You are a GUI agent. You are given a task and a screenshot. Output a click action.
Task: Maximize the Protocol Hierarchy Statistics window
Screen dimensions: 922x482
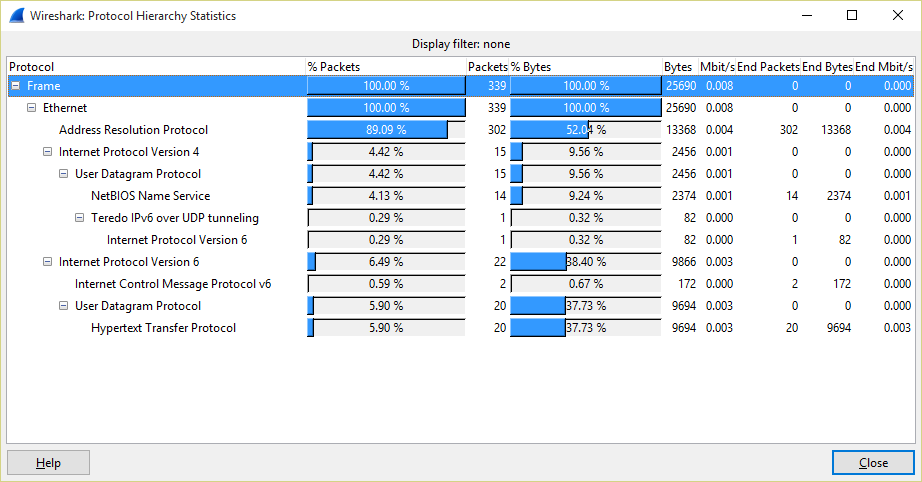click(x=852, y=16)
